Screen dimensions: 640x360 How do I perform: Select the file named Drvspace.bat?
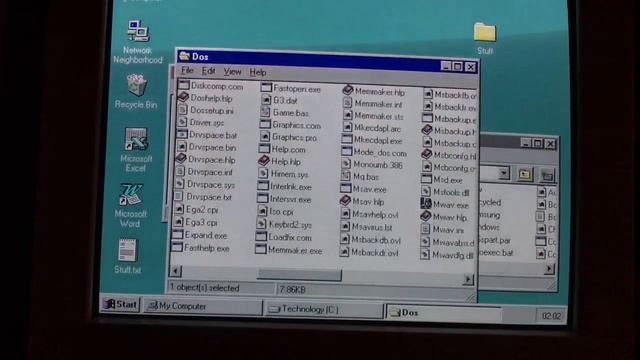pos(213,135)
